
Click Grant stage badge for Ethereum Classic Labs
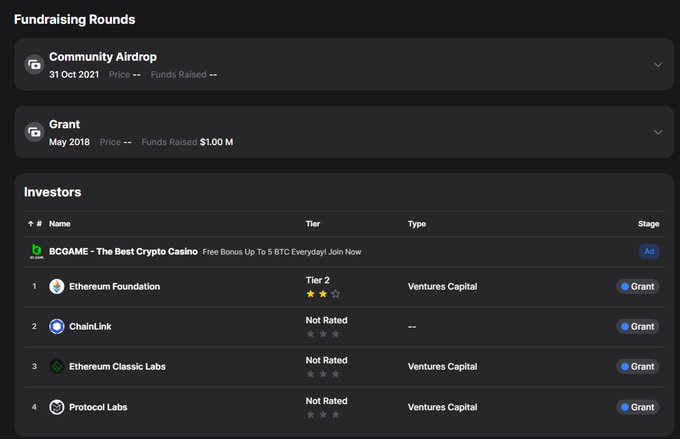pos(638,367)
